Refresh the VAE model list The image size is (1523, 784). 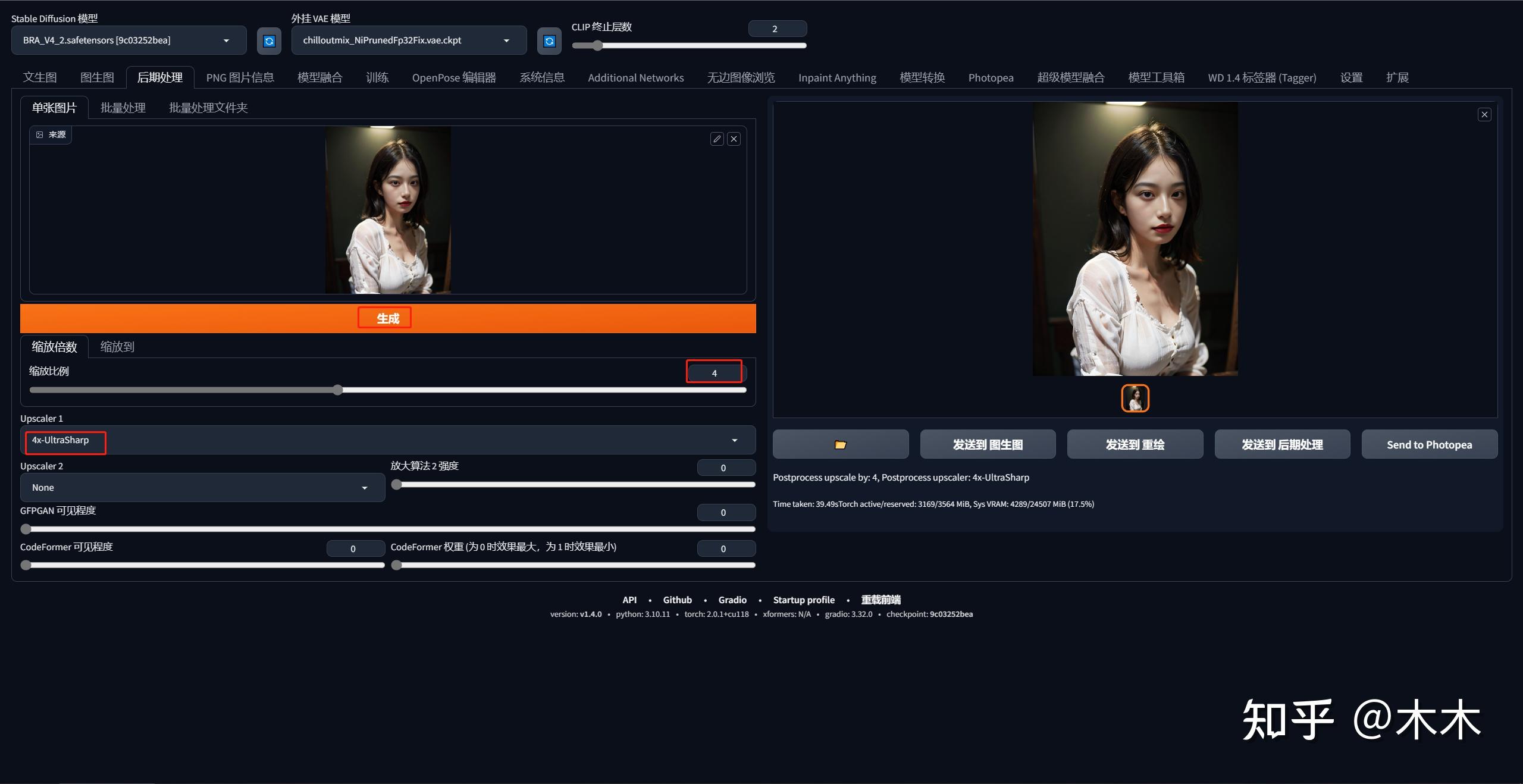[549, 41]
